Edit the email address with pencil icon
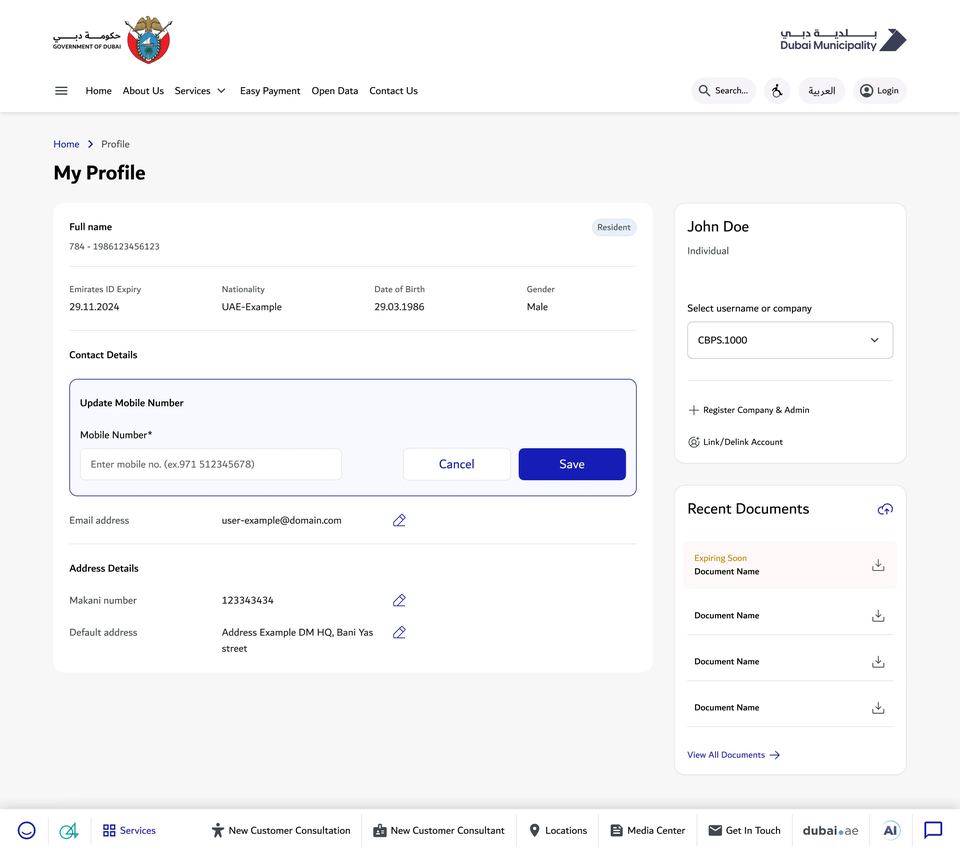Image resolution: width=960 pixels, height=852 pixels. click(399, 520)
